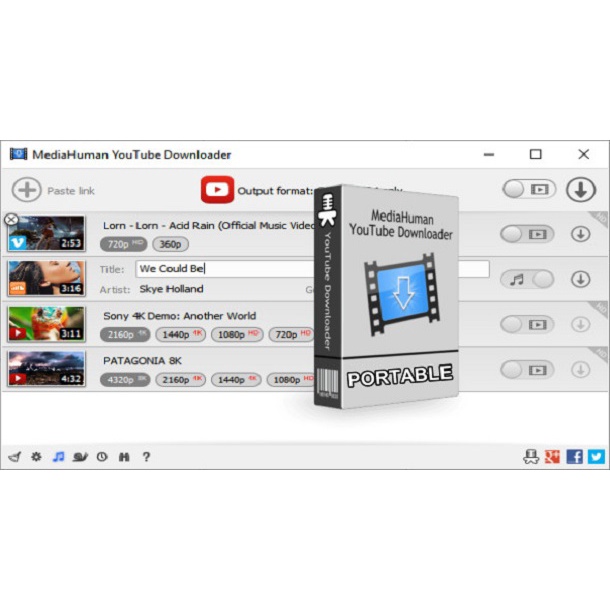Screen dimensions: 610x610
Task: Open the Lorn Acid Rain thumbnail
Action: coord(46,234)
